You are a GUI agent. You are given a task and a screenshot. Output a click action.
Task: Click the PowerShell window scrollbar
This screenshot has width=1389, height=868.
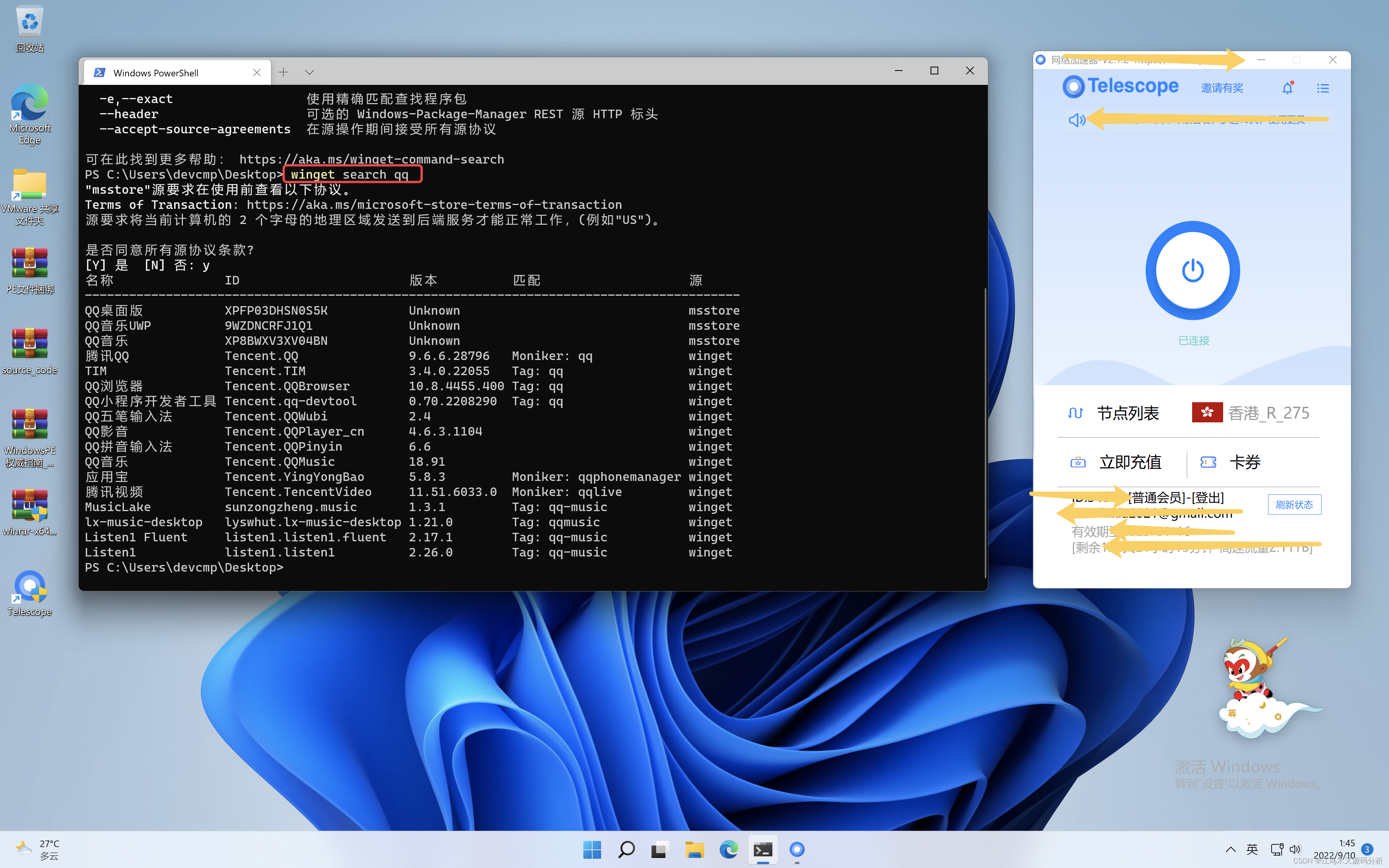click(x=985, y=433)
